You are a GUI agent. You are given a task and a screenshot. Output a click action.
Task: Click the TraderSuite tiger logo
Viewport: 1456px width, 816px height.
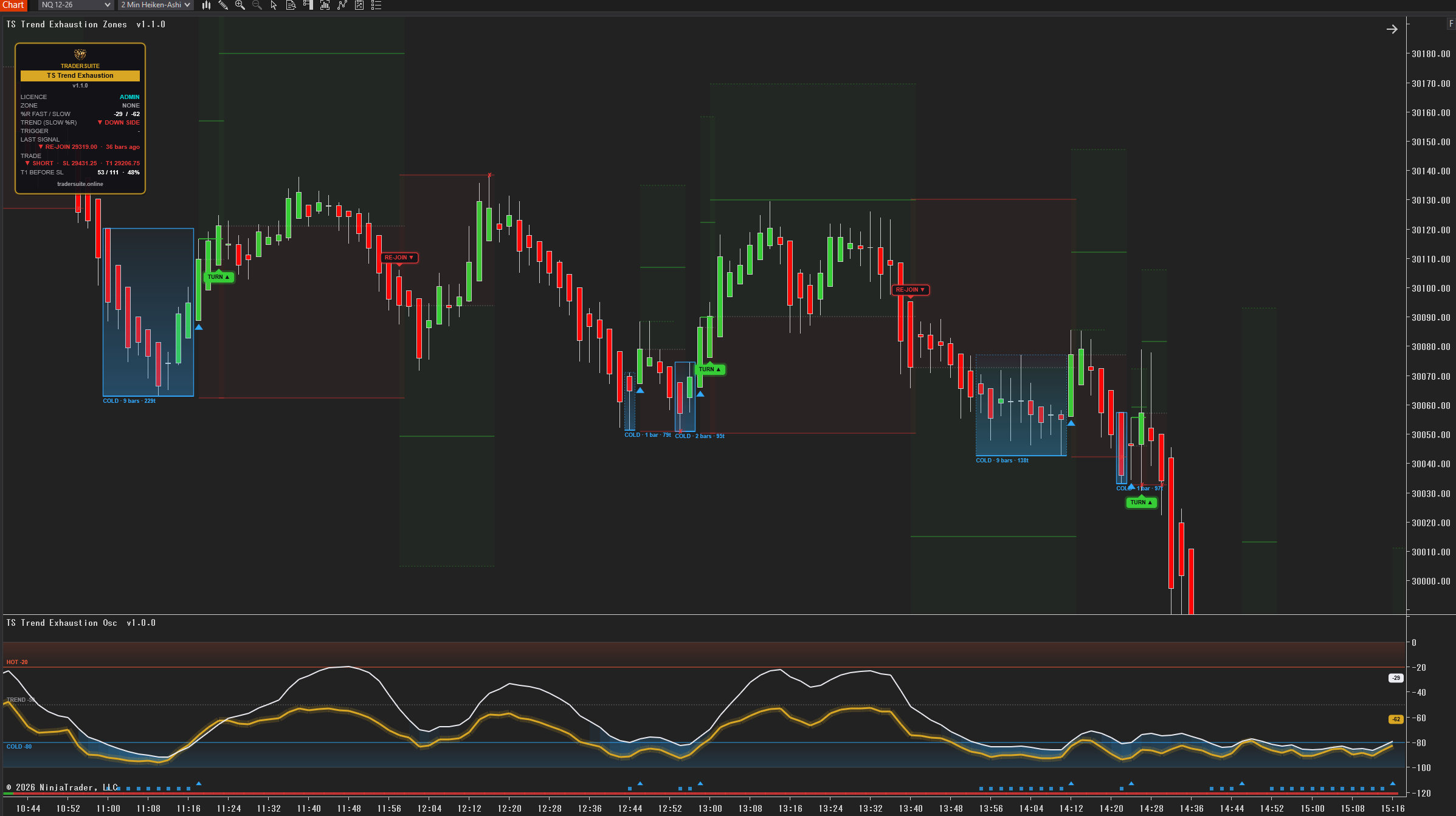[80, 54]
